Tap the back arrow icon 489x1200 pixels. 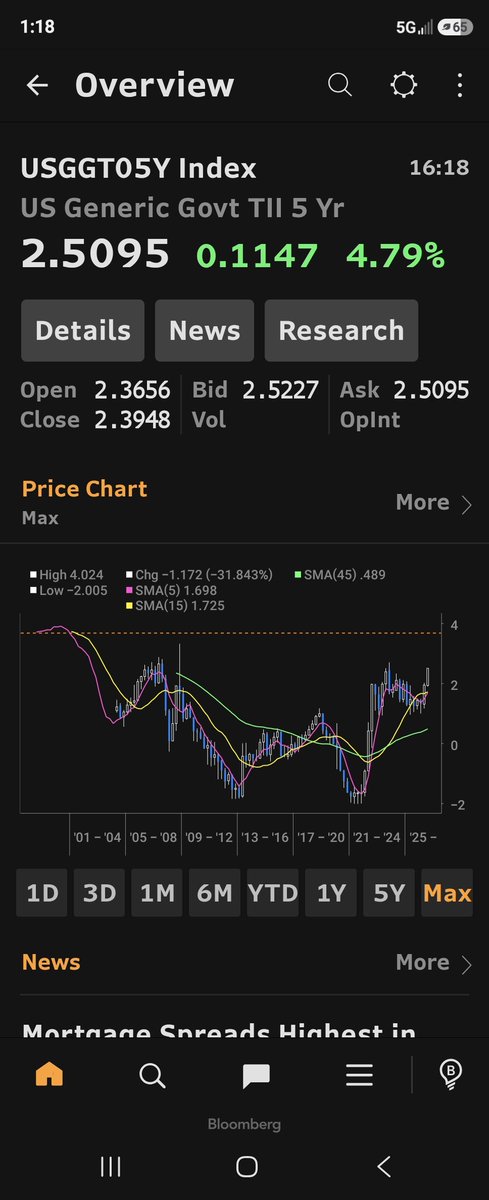(x=37, y=86)
